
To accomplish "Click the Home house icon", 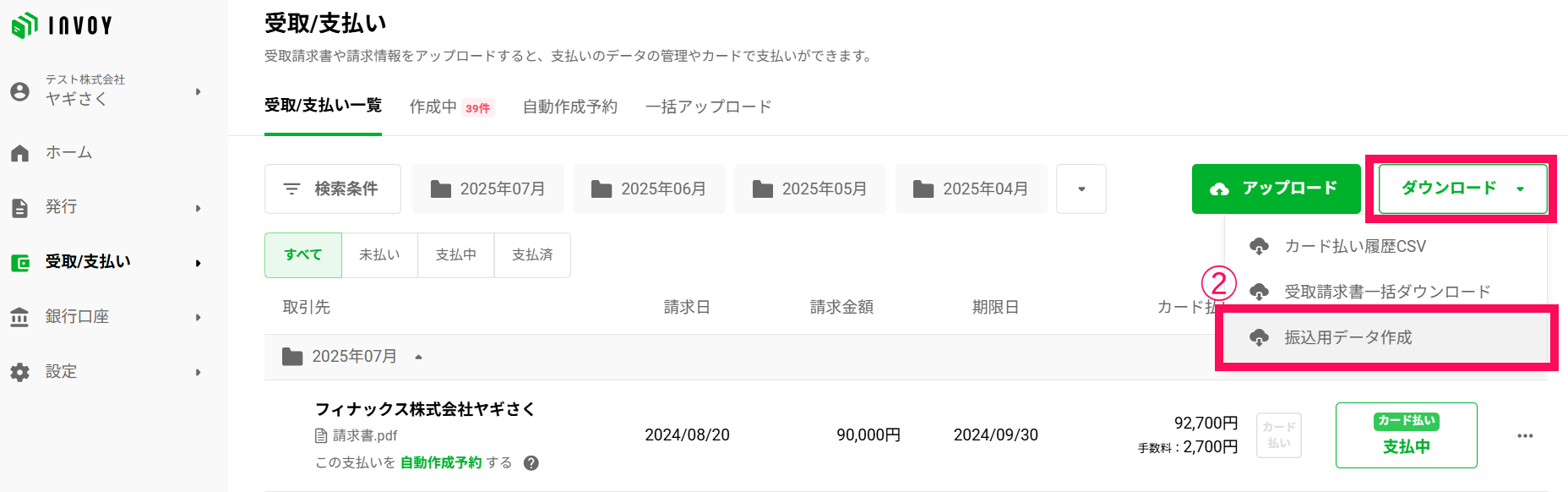I will click(19, 153).
